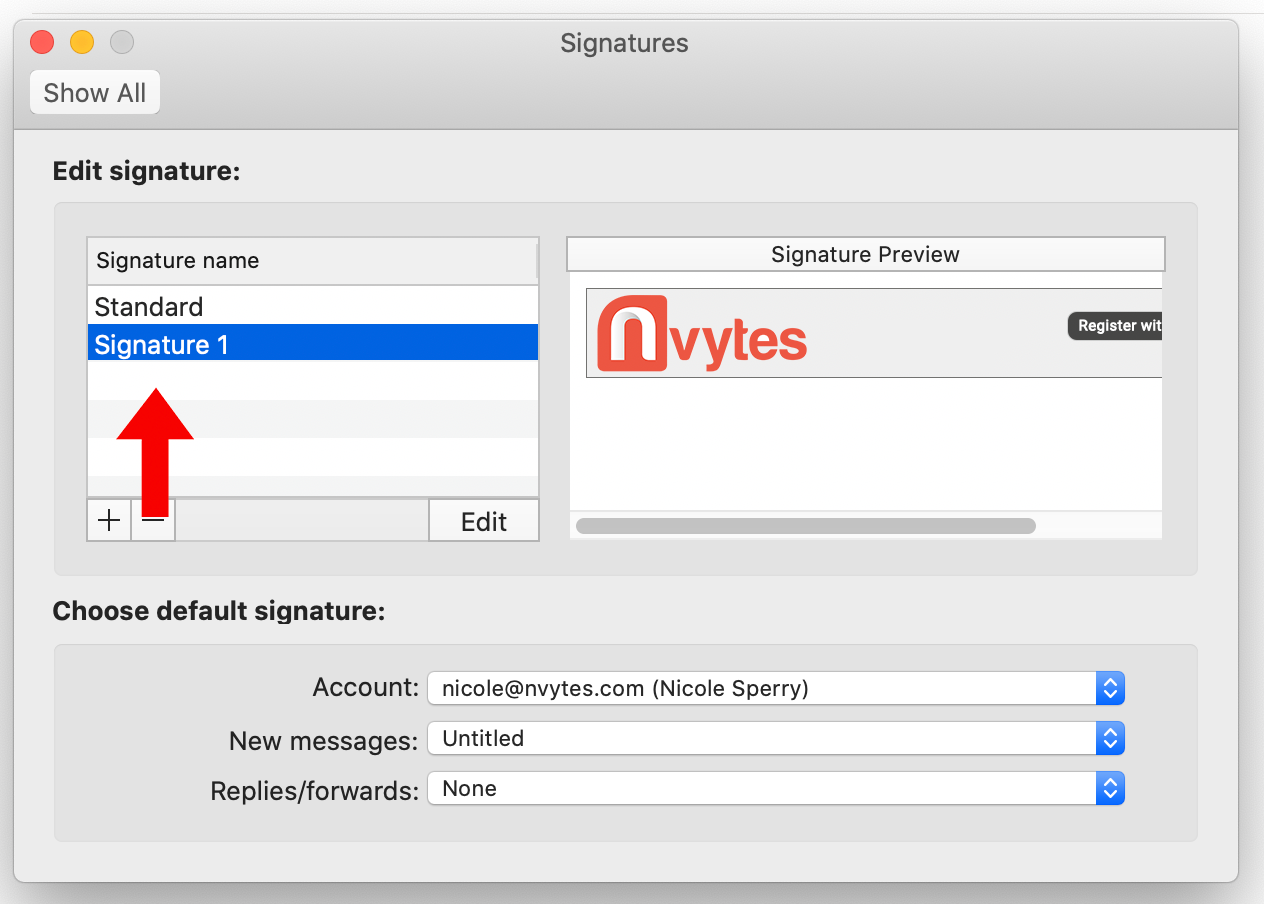The width and height of the screenshot is (1264, 904).
Task: Click the dark 'Register' badge in the preview
Action: tap(1115, 326)
